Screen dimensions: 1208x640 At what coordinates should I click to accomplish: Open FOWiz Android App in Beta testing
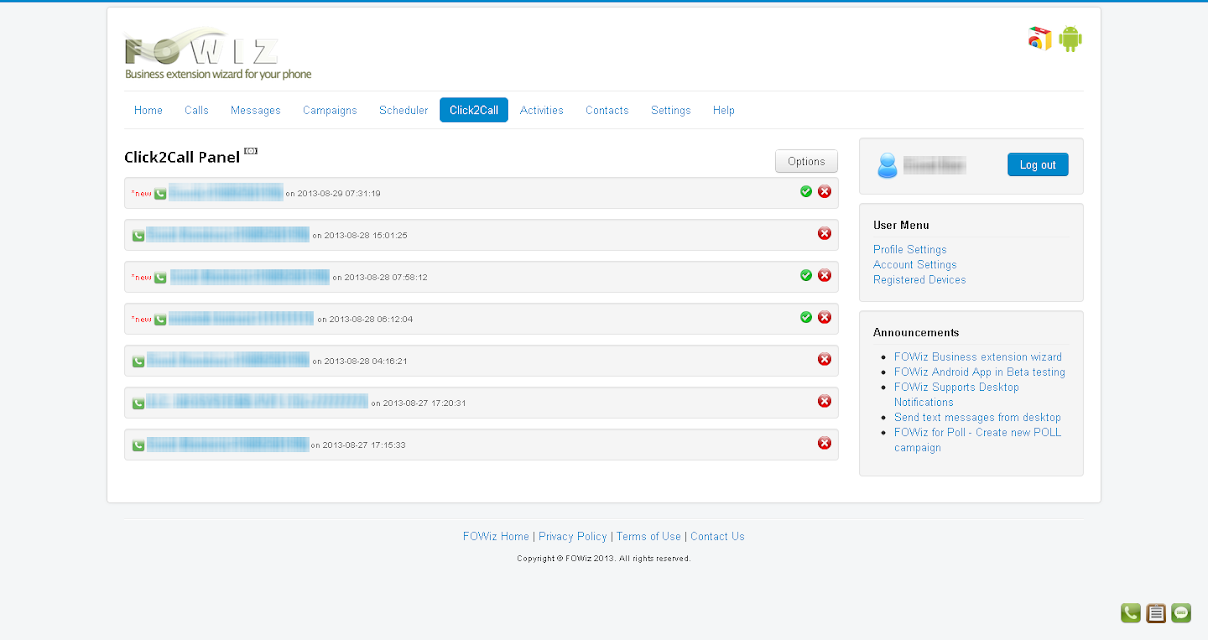click(980, 372)
